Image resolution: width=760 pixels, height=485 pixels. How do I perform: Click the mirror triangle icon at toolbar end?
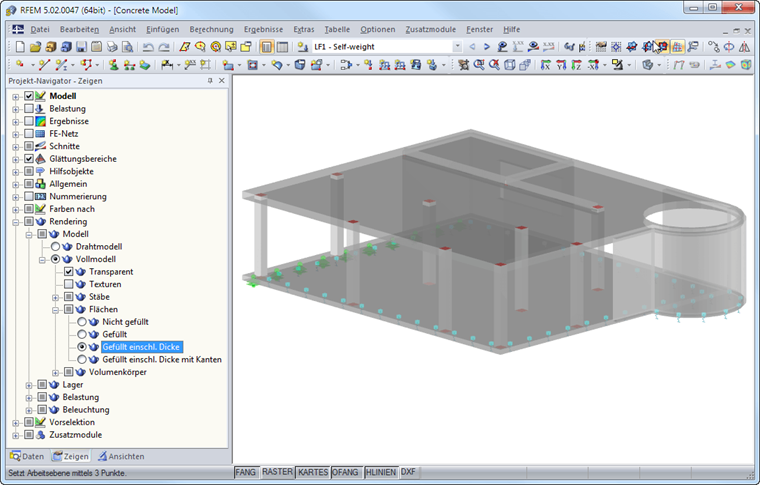coord(744,47)
